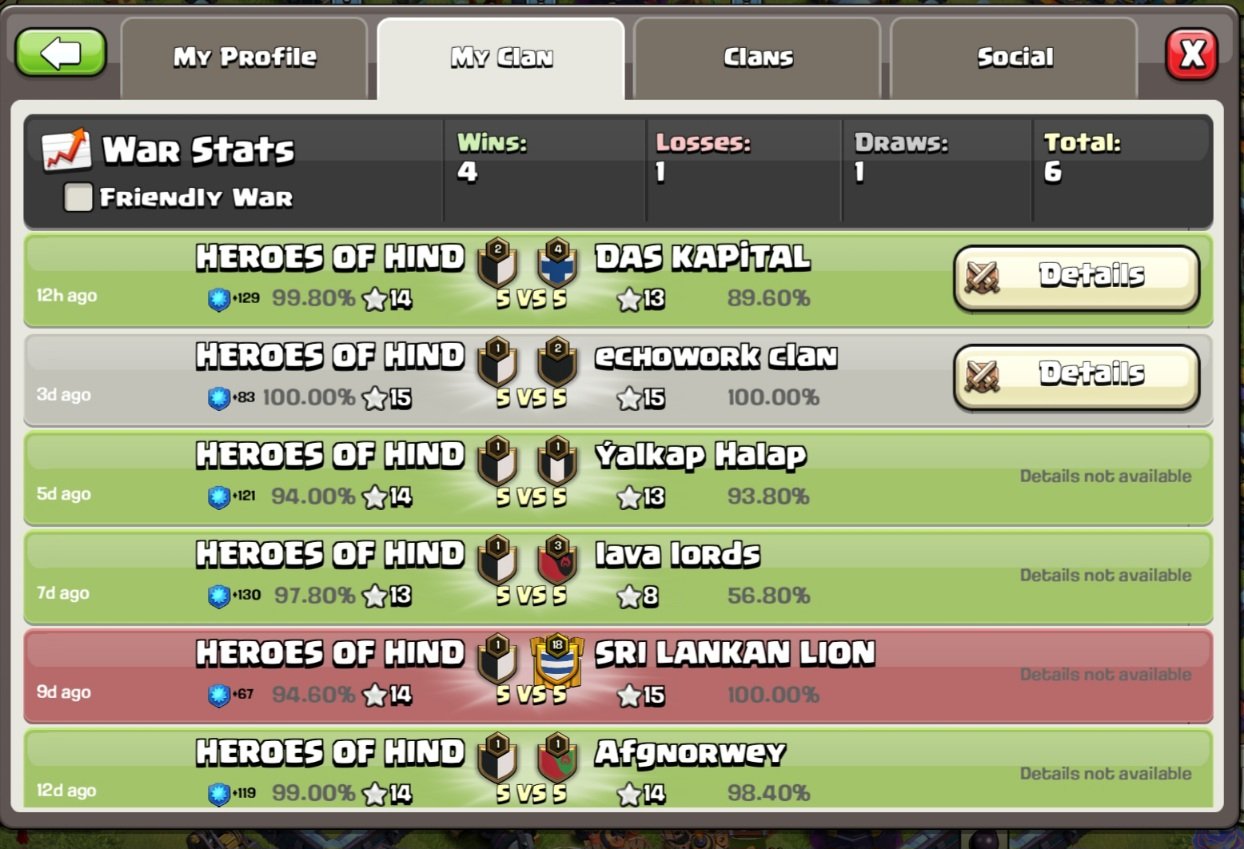The width and height of the screenshot is (1244, 849).
Task: Click the War Stats chart icon
Action: point(66,150)
